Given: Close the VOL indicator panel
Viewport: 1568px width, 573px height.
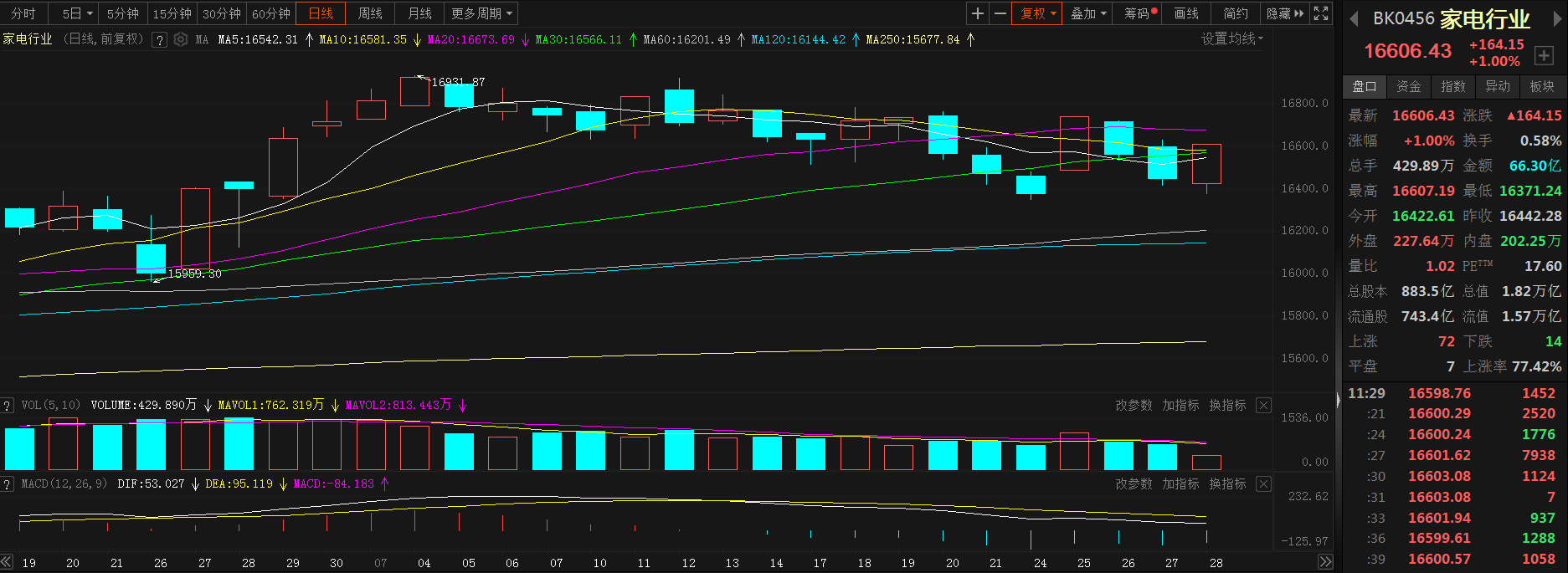Looking at the screenshot, I should click(x=1263, y=406).
